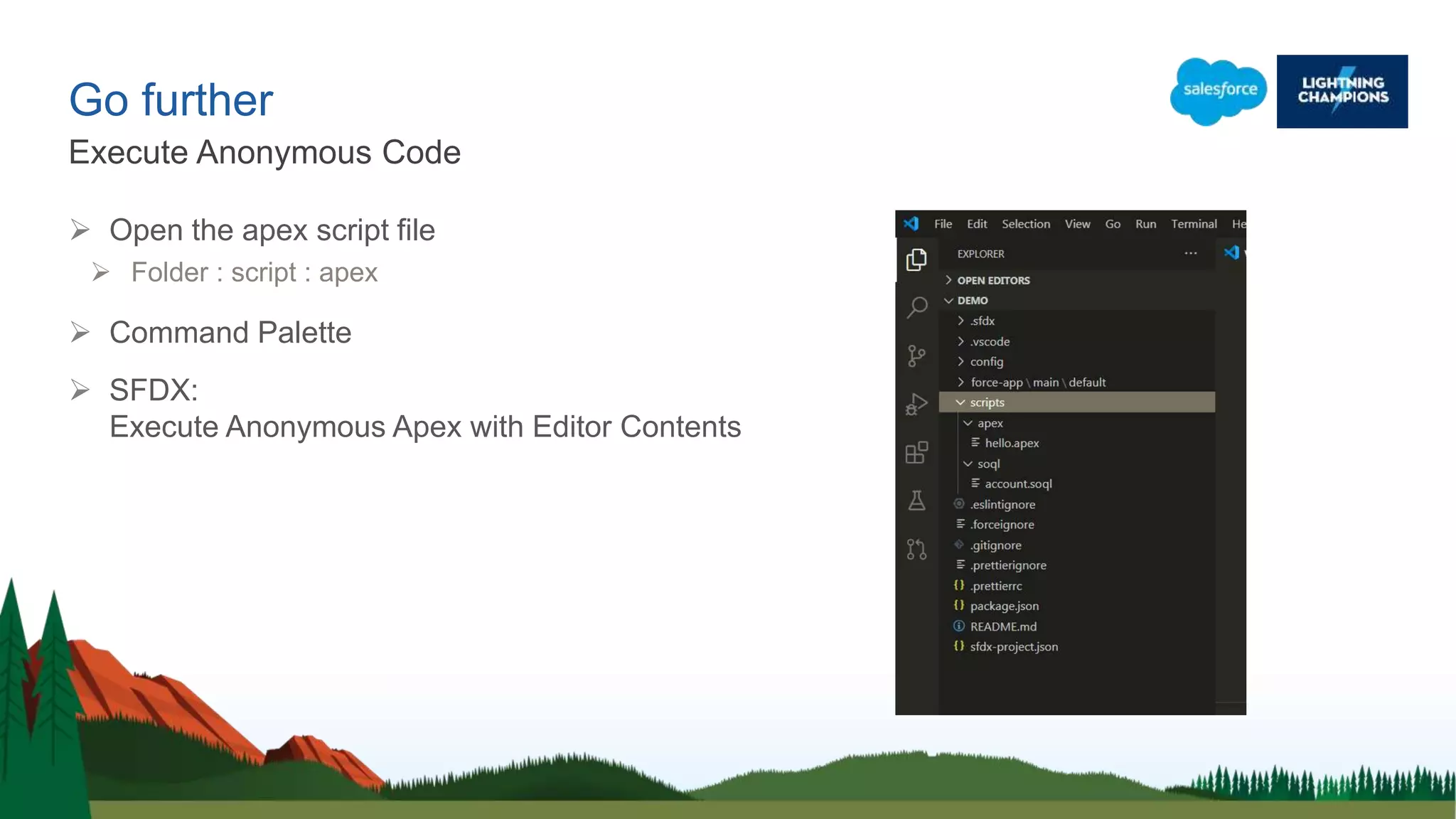Click the Lightning Champions logo
Screen dimensions: 1456x819
click(x=1342, y=92)
